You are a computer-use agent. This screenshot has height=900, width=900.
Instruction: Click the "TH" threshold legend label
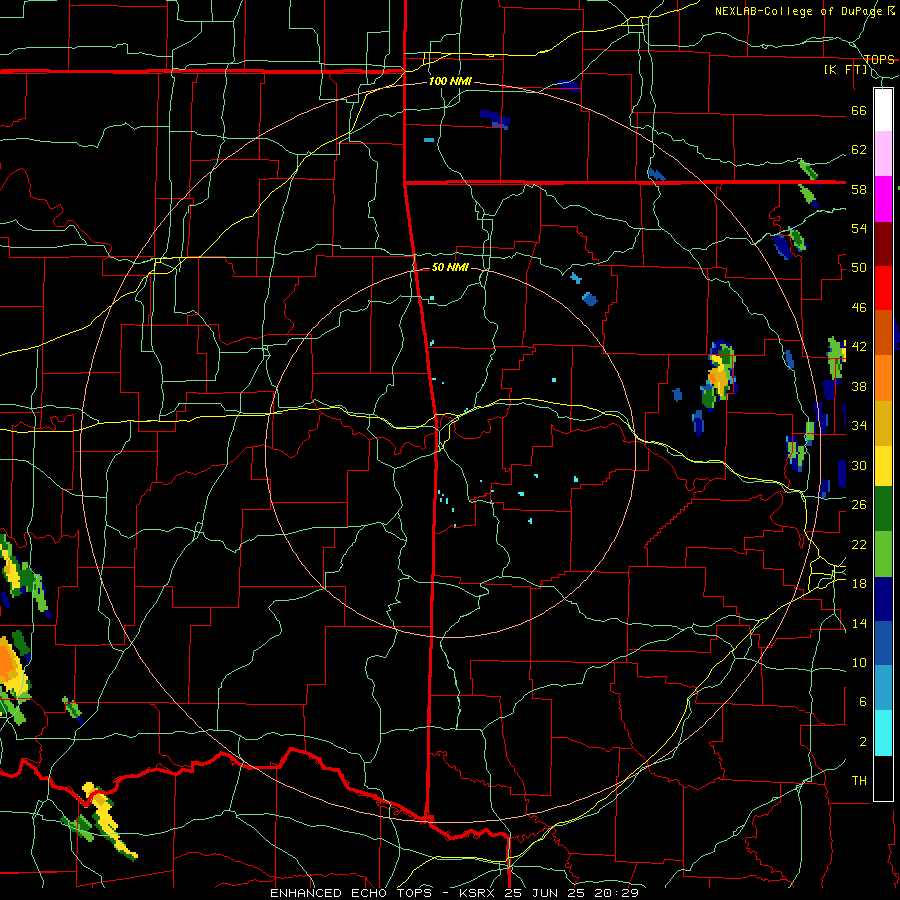[859, 780]
